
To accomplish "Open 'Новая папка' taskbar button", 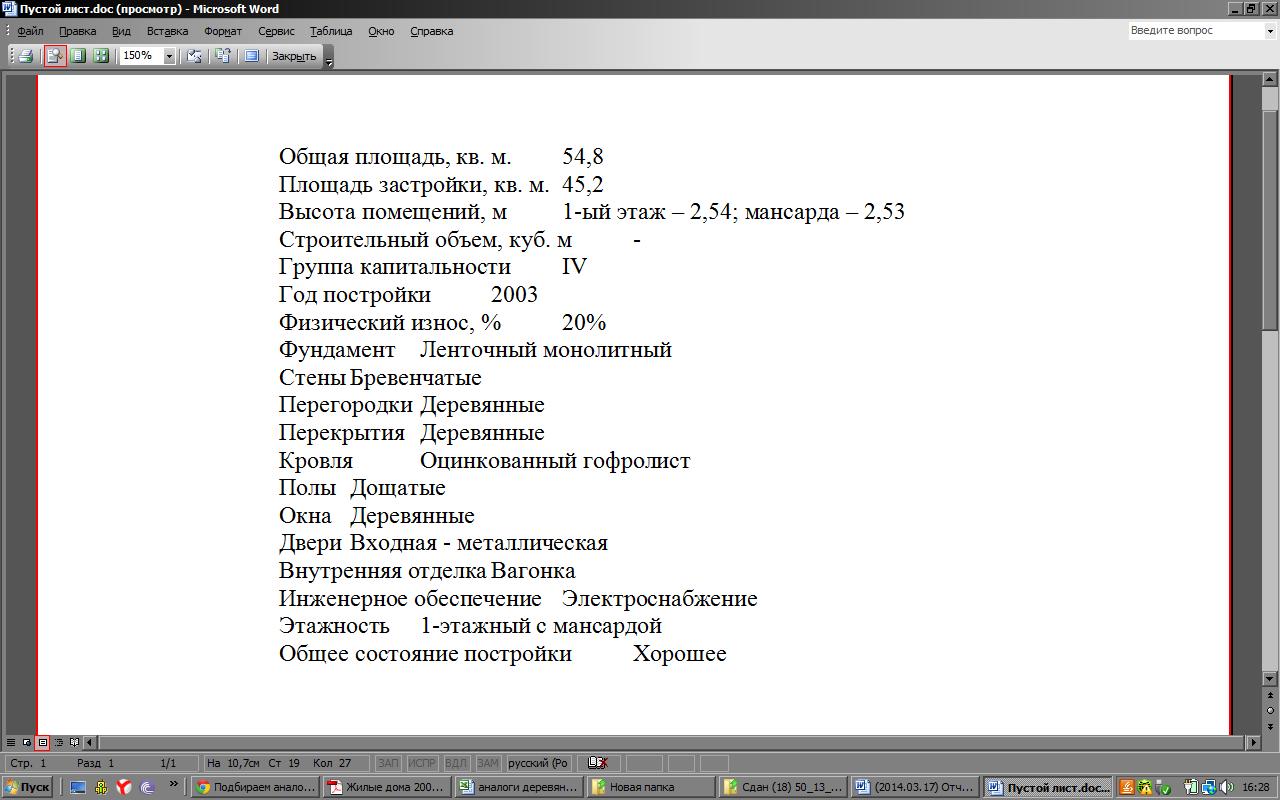I will 651,787.
